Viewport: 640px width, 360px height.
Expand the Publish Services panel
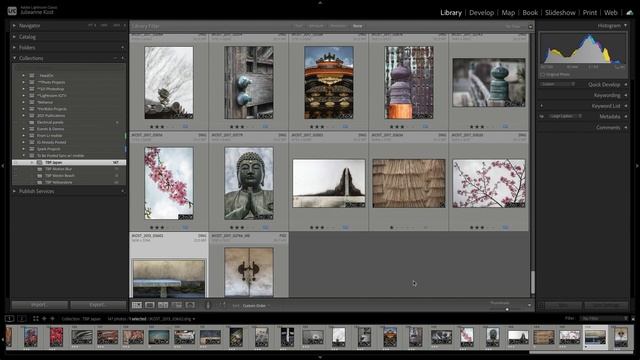tap(14, 191)
